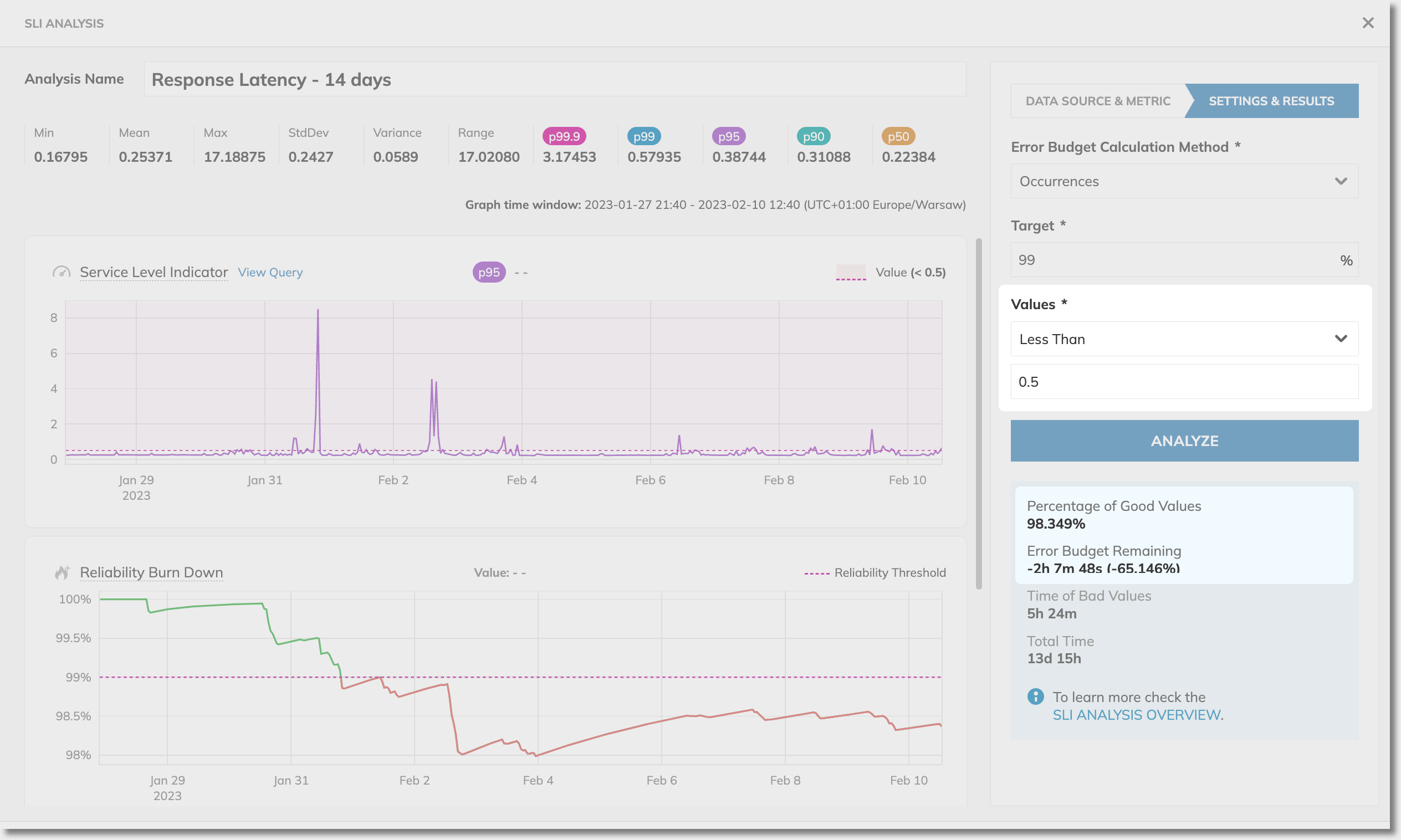Viewport: 1401px width, 840px height.
Task: Select the Settings & Results tab
Action: click(1271, 101)
